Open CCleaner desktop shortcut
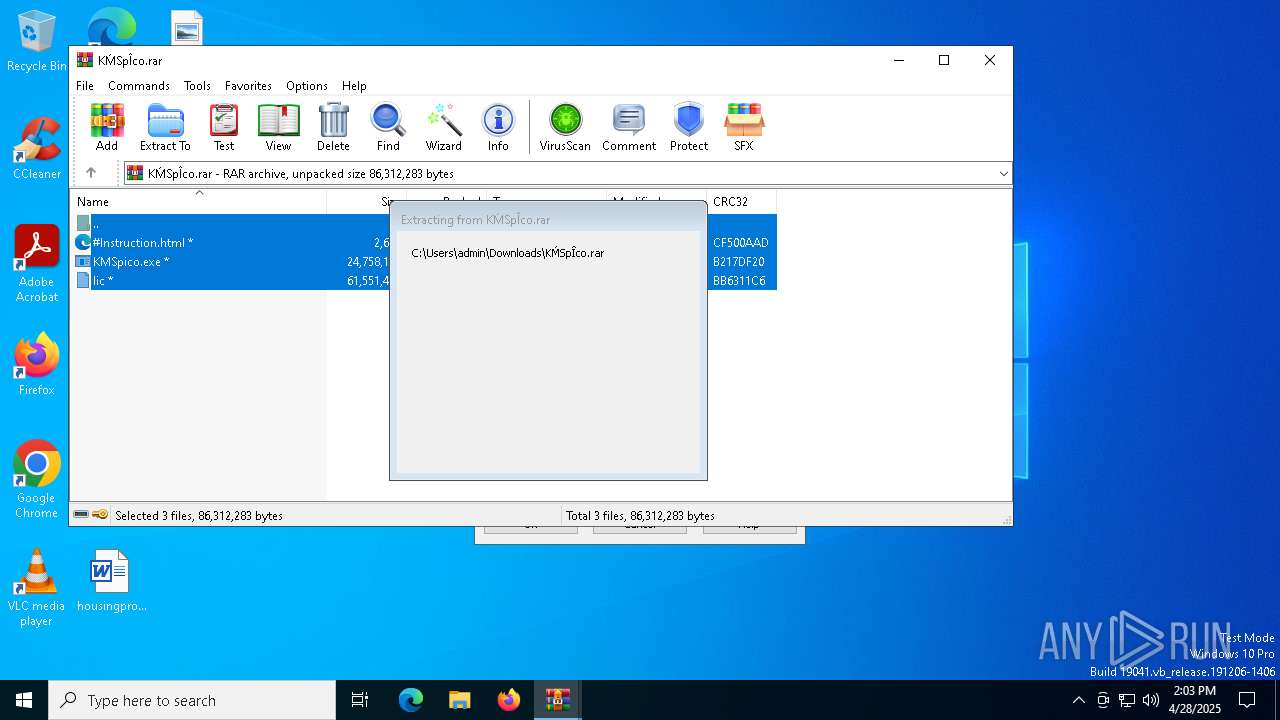The width and height of the screenshot is (1280, 720). [37, 148]
